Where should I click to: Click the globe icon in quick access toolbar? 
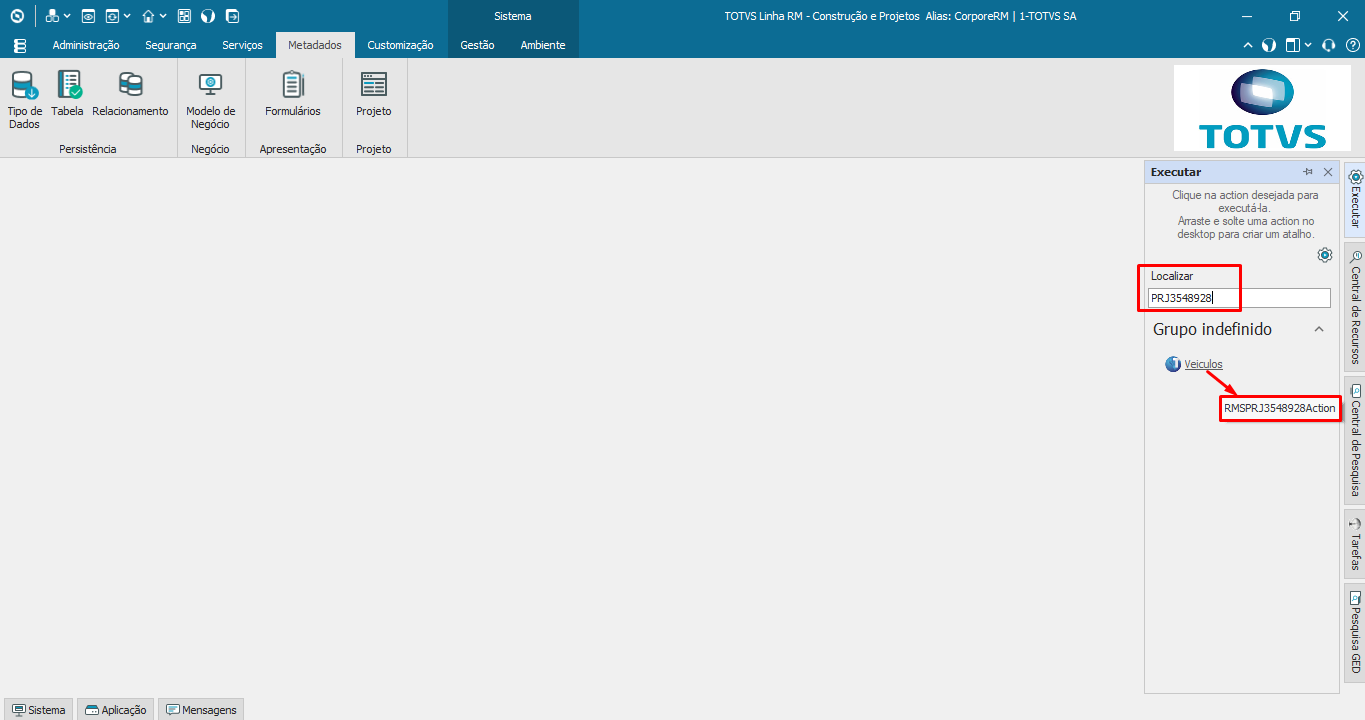[208, 16]
